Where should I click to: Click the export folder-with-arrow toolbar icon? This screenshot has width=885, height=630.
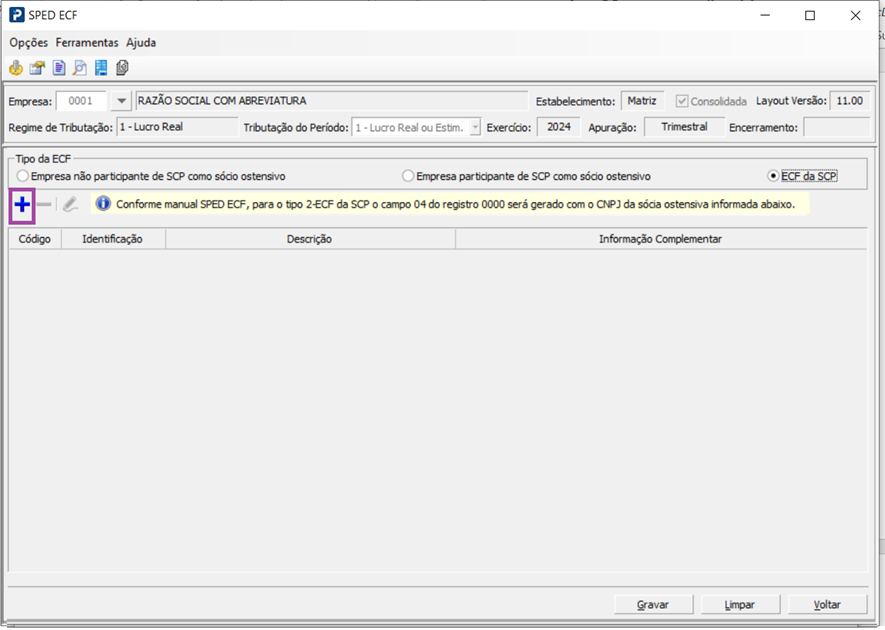(37, 68)
